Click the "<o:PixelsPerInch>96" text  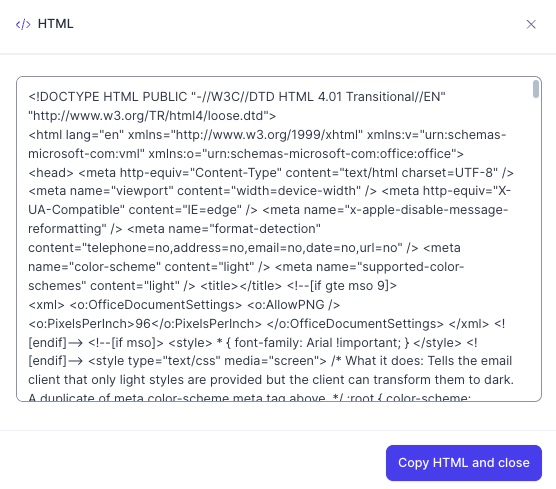tap(90, 324)
